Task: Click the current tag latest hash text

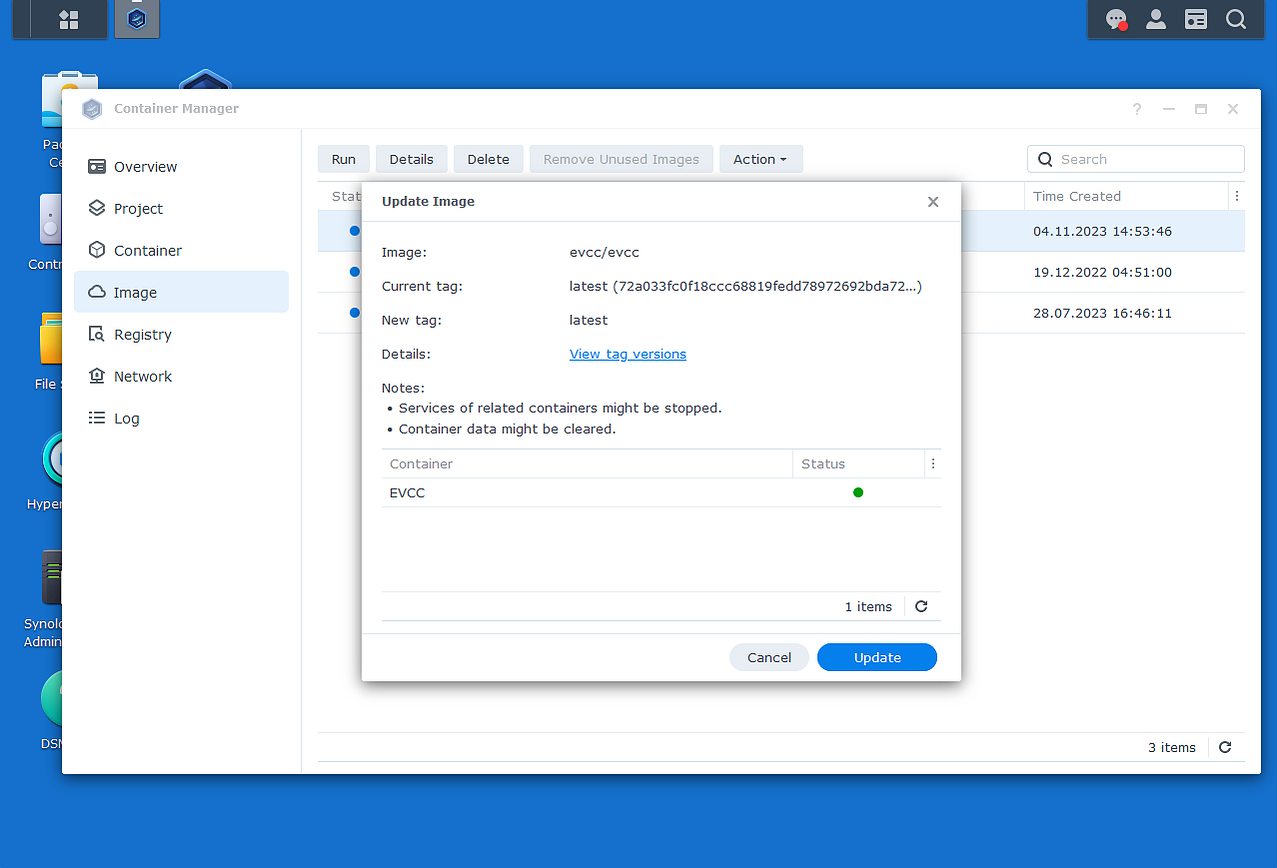Action: (745, 286)
